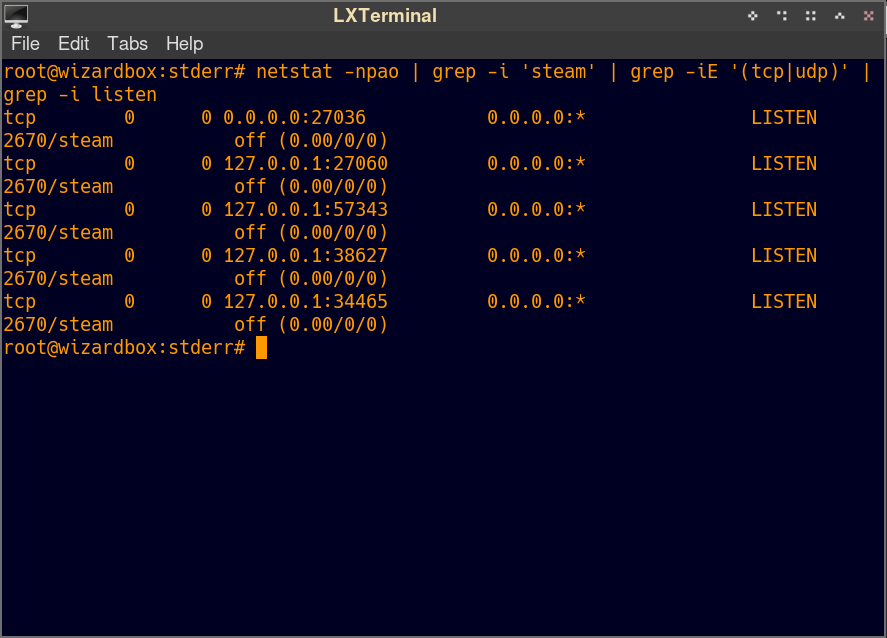
Task: Click the 127.0.0.1:27060 local address
Action: pyautogui.click(x=305, y=164)
